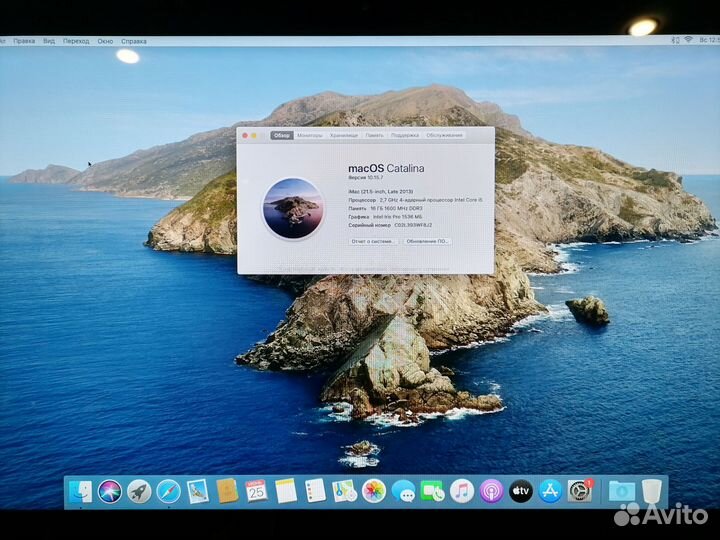Click the Отчет о системе button
Viewport: 720px width, 540px height.
point(372,242)
